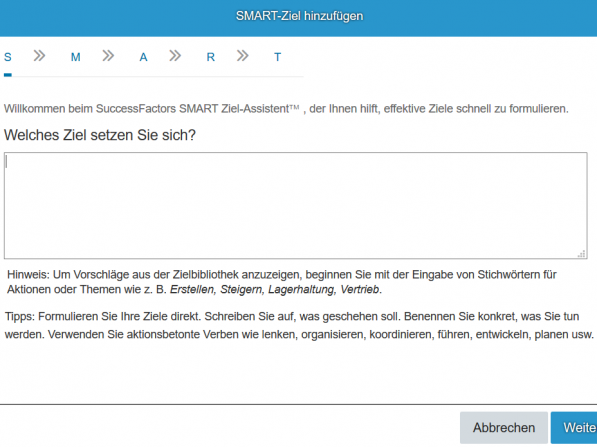The width and height of the screenshot is (597, 447).
Task: Cancel the wizard with Abbrechen
Action: click(504, 428)
